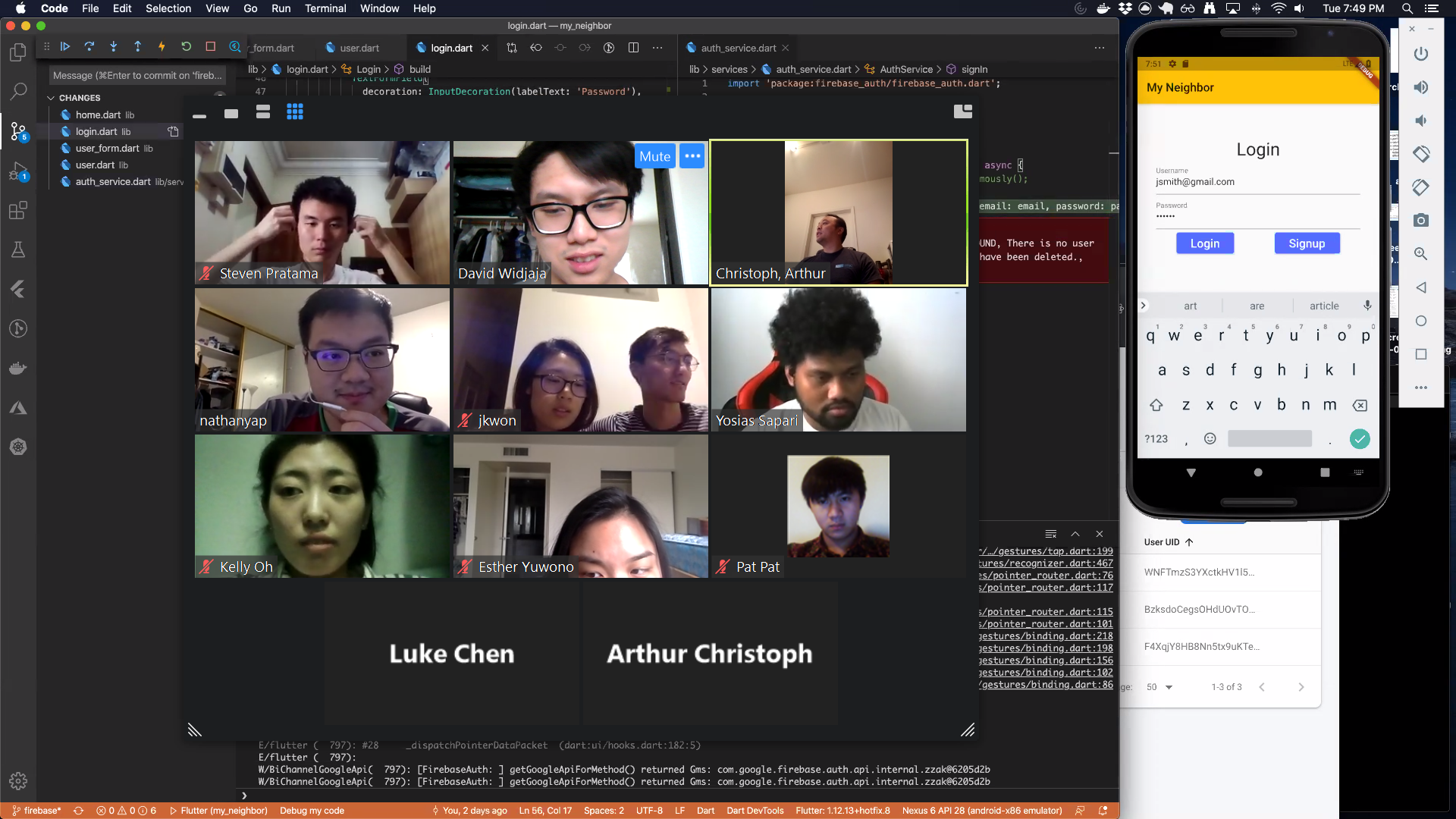Select Yosias Sapari video tile

838,359
